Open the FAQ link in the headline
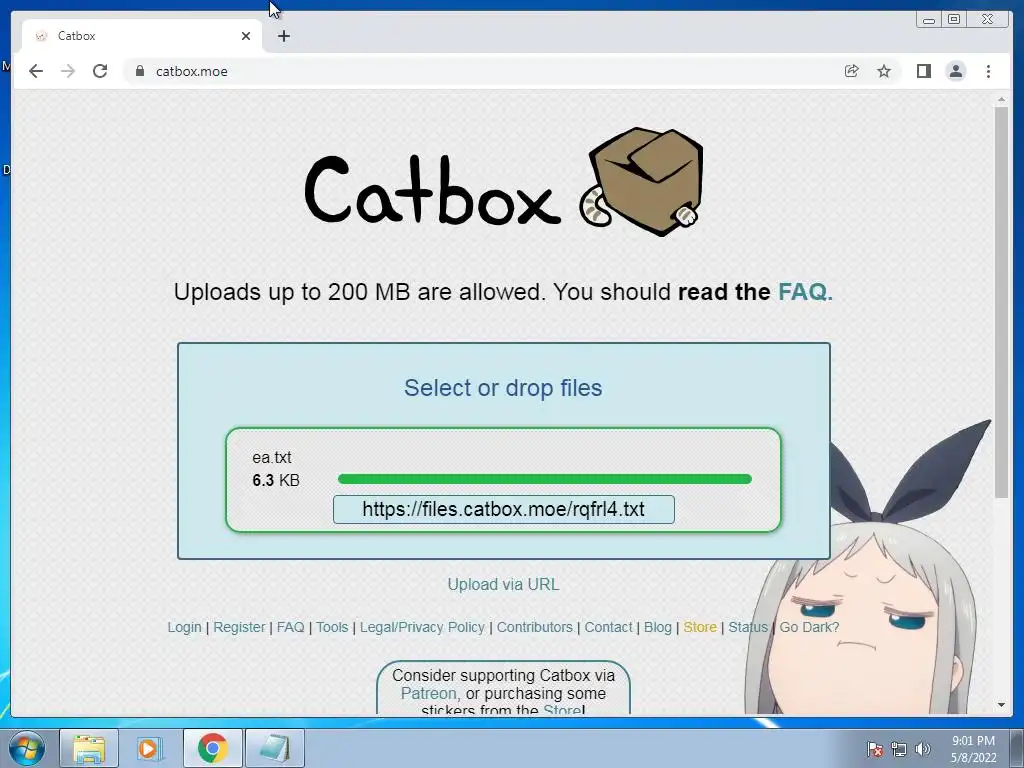Viewport: 1024px width, 768px height. click(805, 291)
